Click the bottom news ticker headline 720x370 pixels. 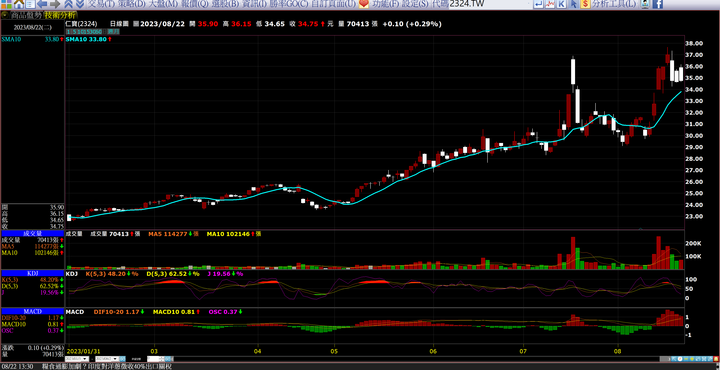[107, 366]
